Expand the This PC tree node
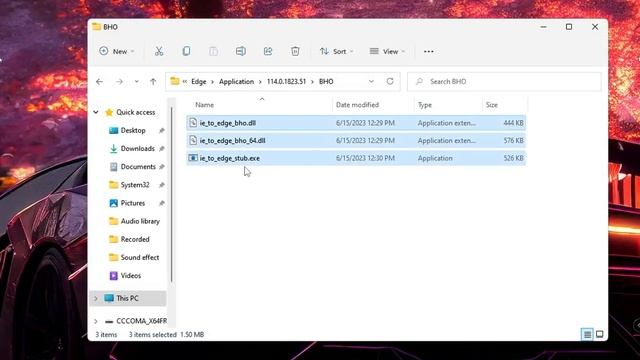 (96, 298)
